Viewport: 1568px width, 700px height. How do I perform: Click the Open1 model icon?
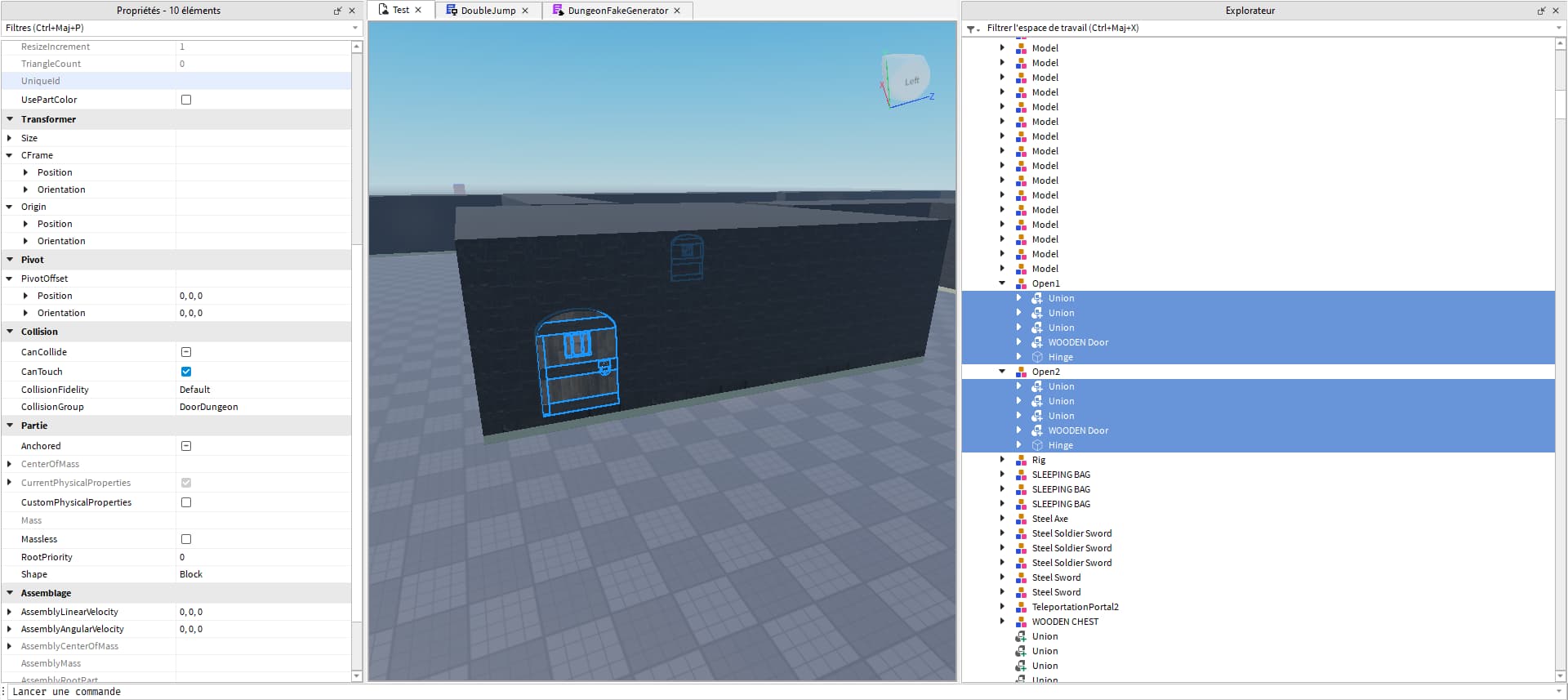pyautogui.click(x=1021, y=283)
